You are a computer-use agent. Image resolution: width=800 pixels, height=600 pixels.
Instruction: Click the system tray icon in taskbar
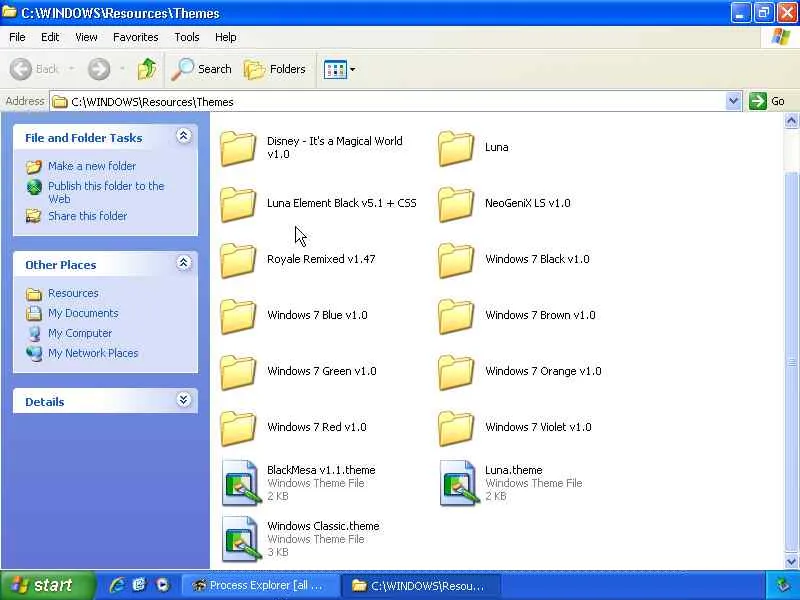coord(783,585)
